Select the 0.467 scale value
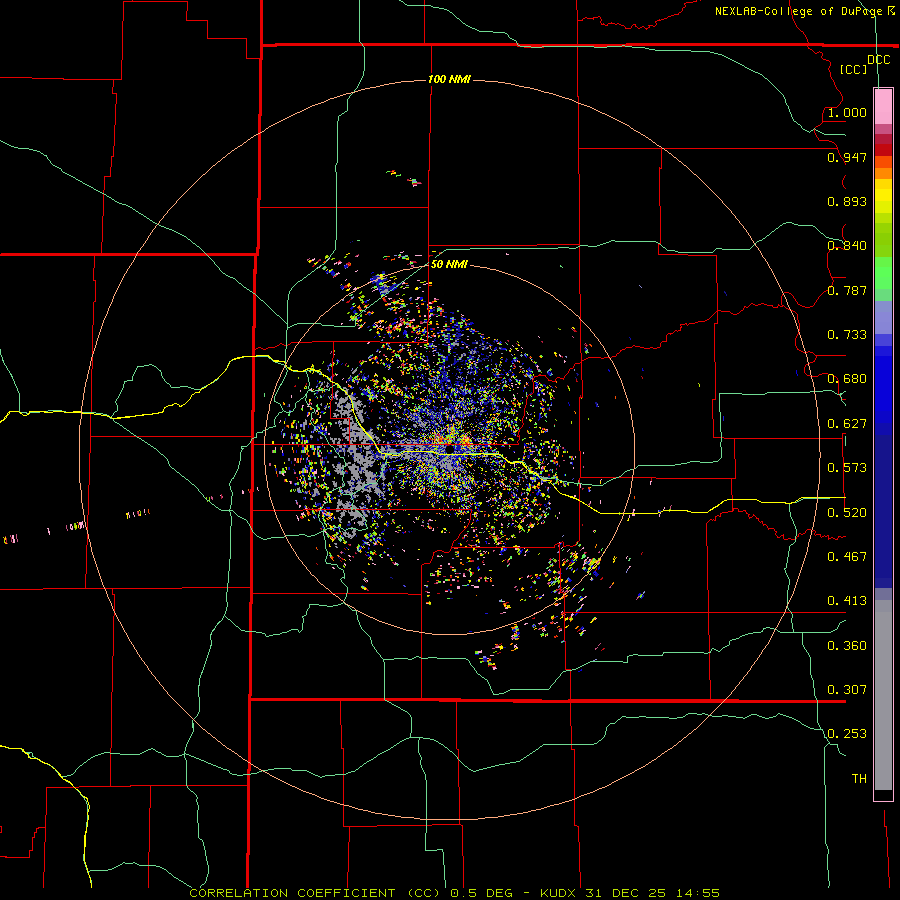 847,557
